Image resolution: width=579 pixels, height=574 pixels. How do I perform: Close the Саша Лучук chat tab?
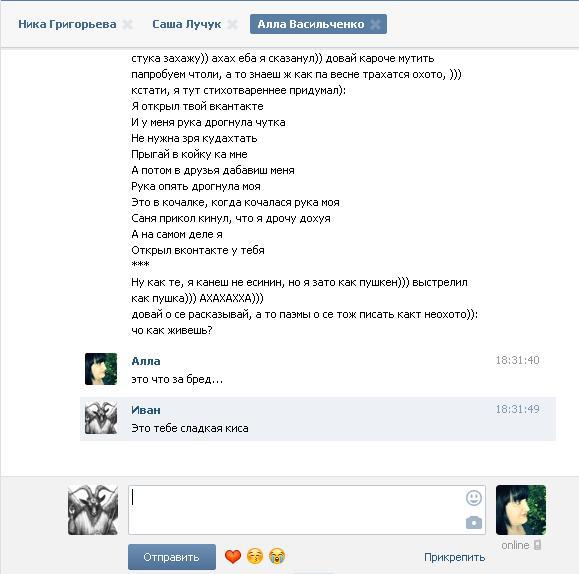point(232,24)
